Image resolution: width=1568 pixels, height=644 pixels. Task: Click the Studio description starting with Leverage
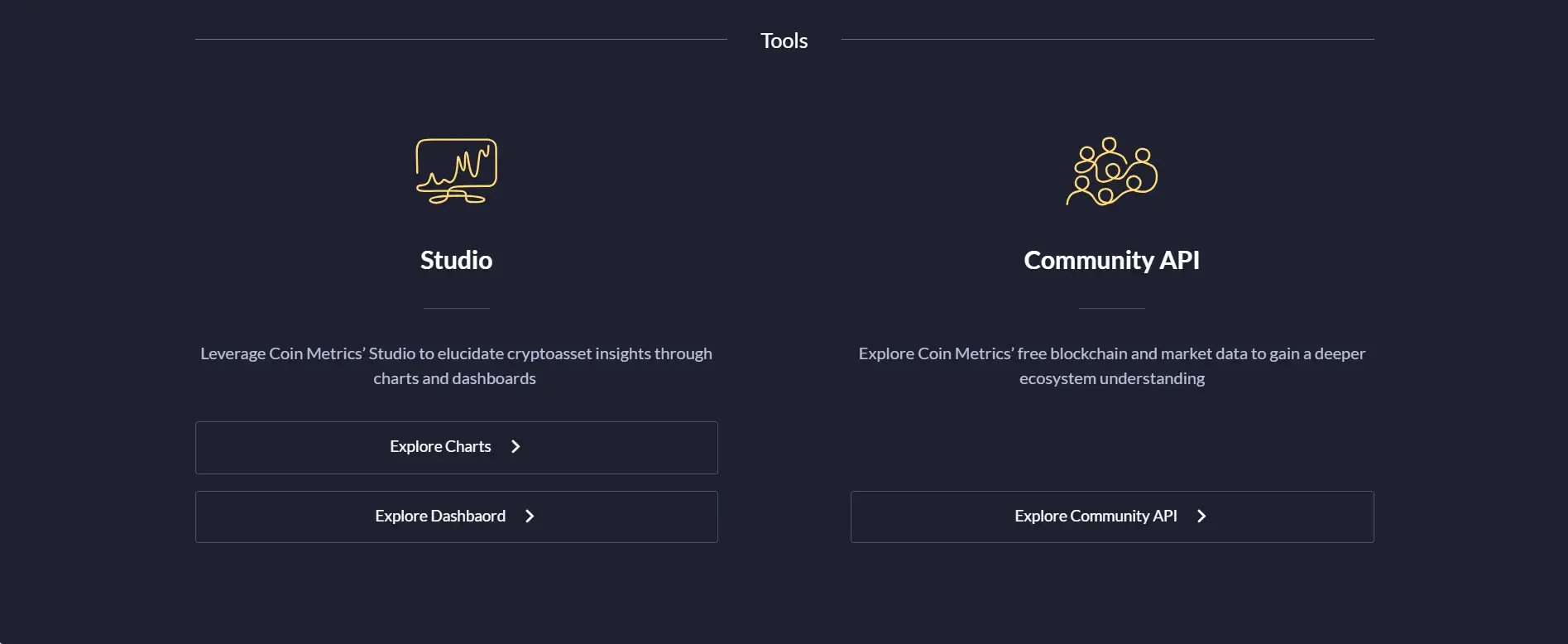(x=456, y=353)
